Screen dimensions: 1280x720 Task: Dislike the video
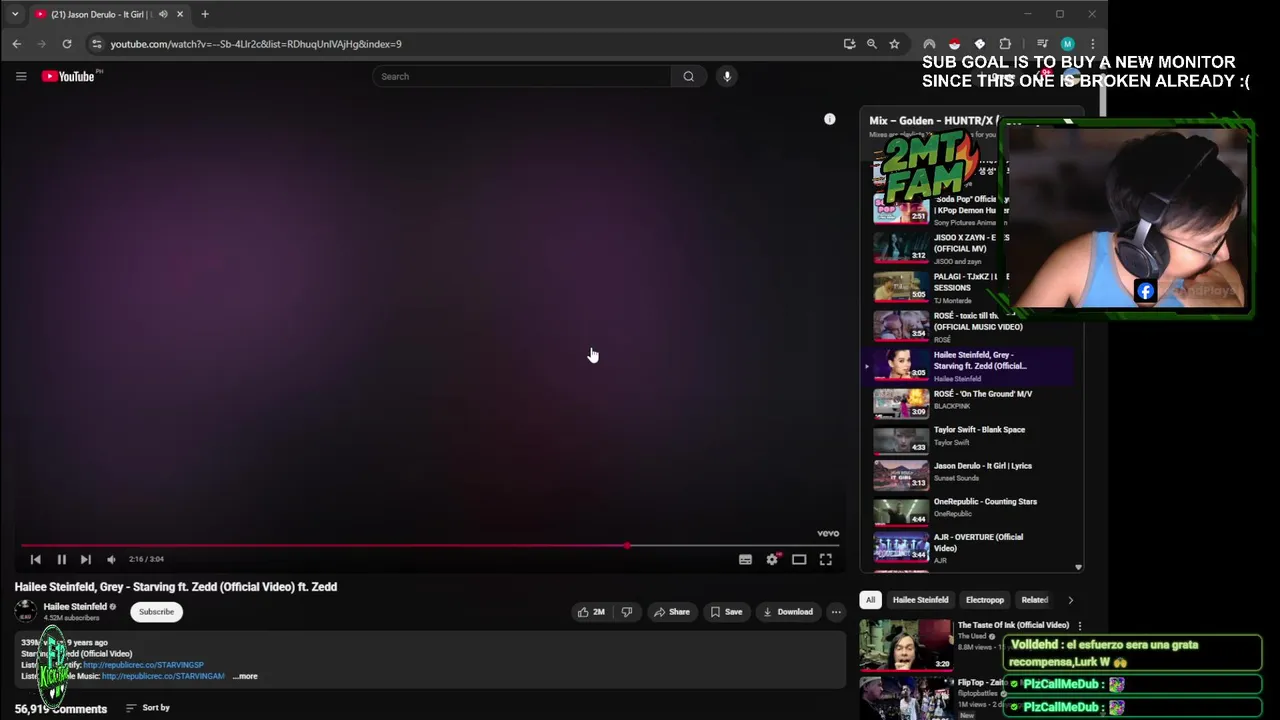point(627,612)
